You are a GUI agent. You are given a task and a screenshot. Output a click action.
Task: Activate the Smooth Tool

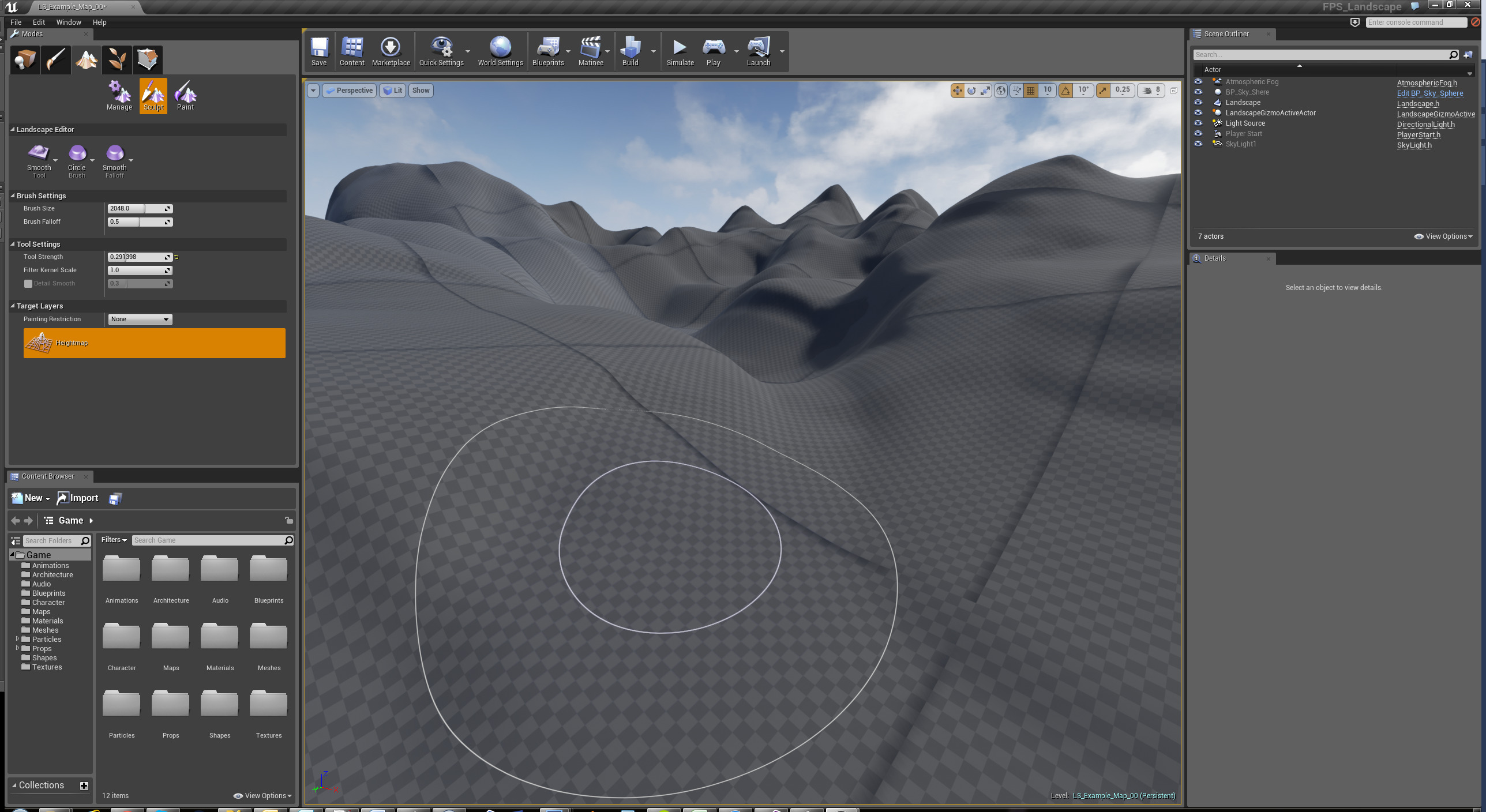coord(39,159)
